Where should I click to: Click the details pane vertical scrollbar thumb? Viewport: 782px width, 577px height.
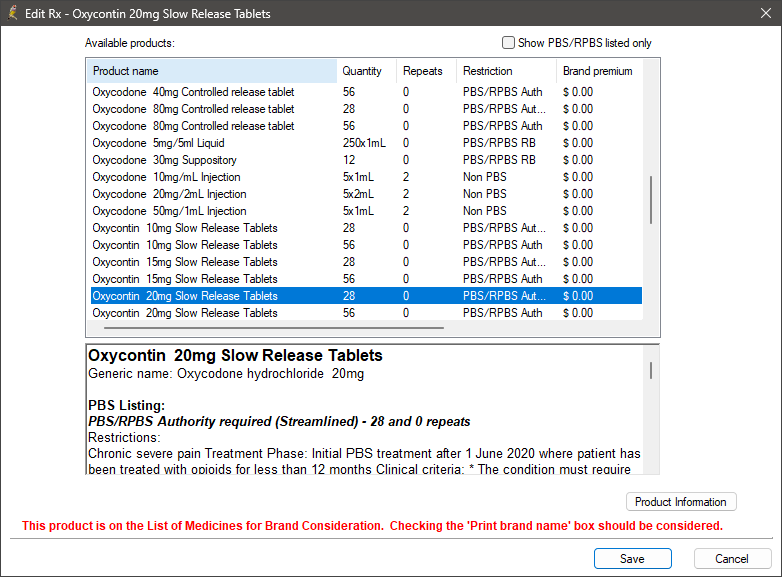point(651,370)
